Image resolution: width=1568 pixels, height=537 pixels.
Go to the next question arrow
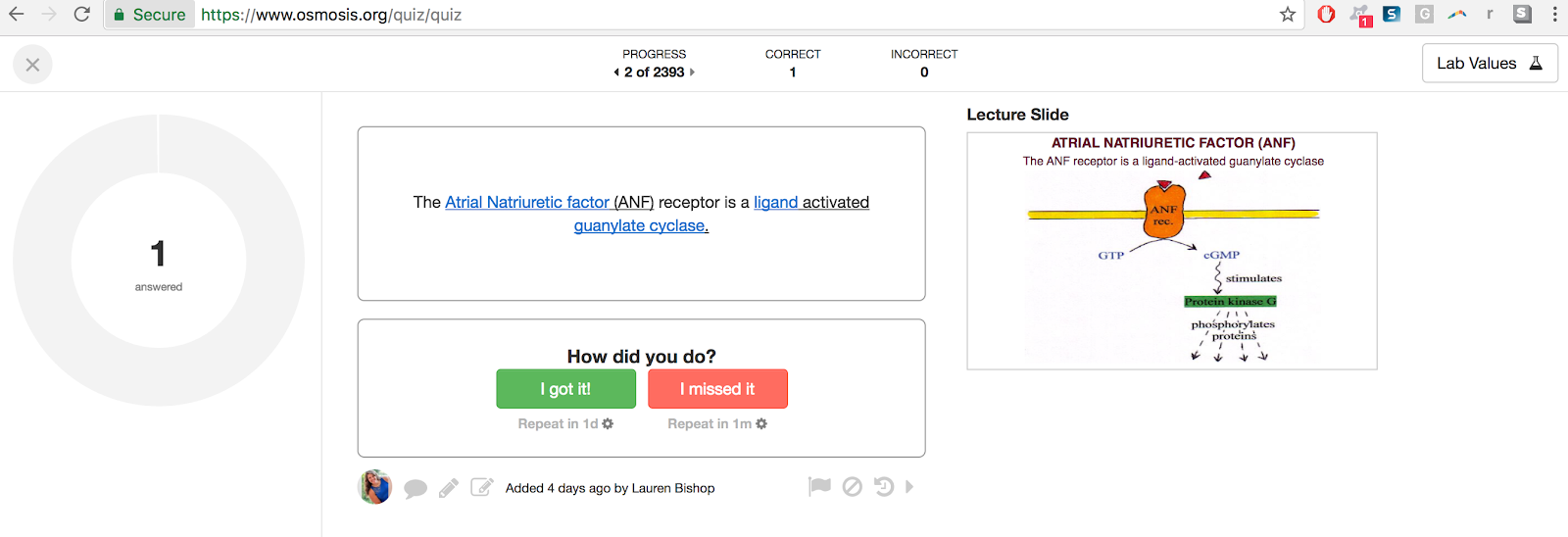pos(692,73)
